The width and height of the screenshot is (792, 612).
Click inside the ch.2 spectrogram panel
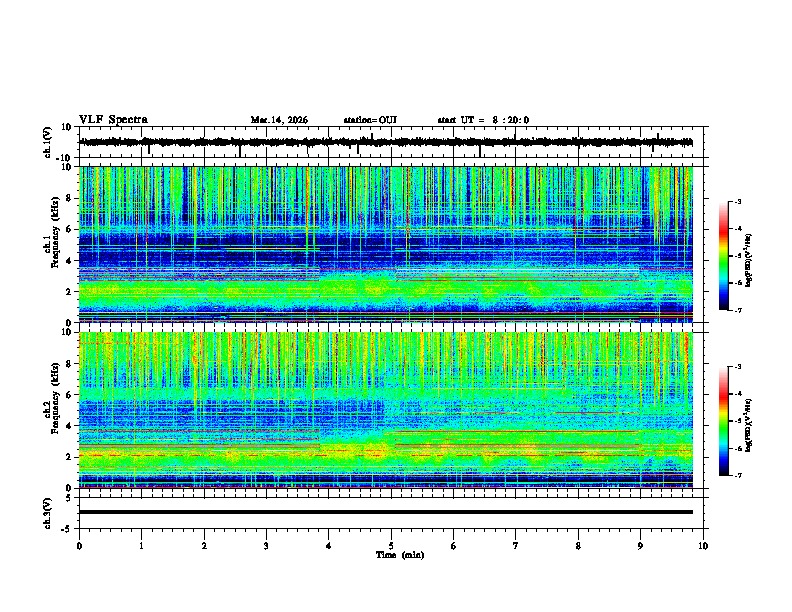386,410
